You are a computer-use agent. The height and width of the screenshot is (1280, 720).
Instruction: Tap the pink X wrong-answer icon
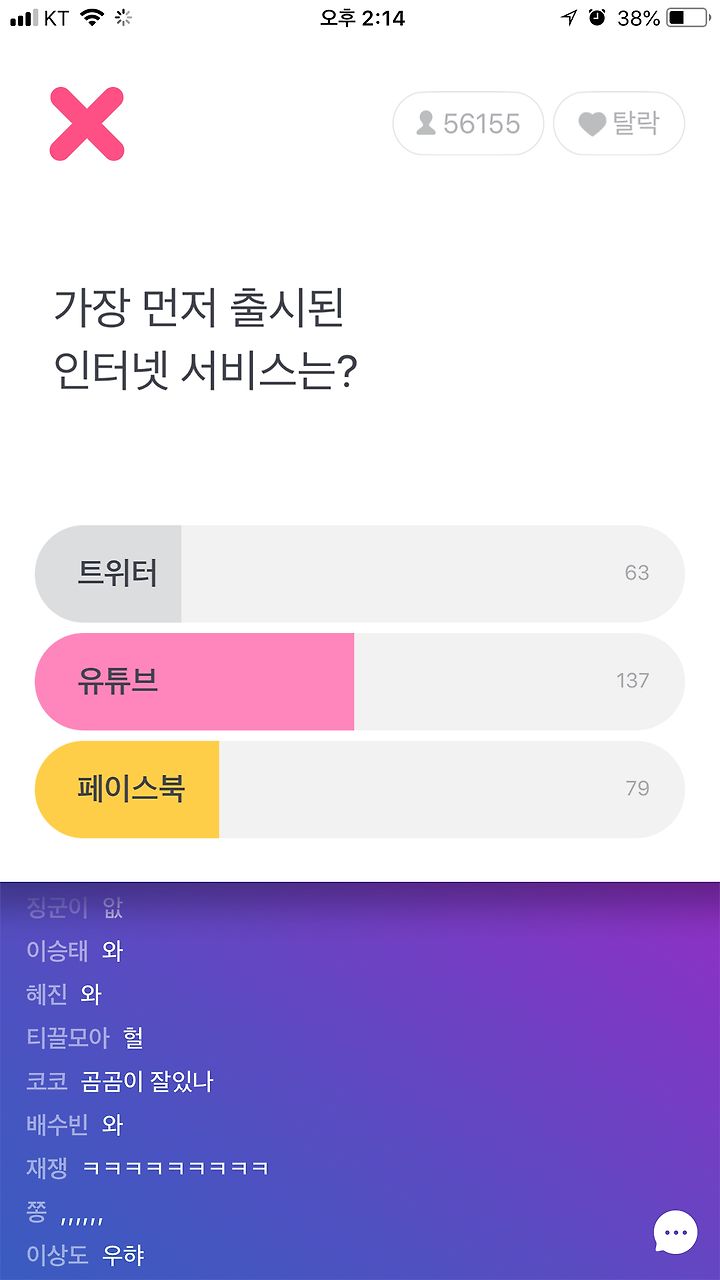coord(87,124)
